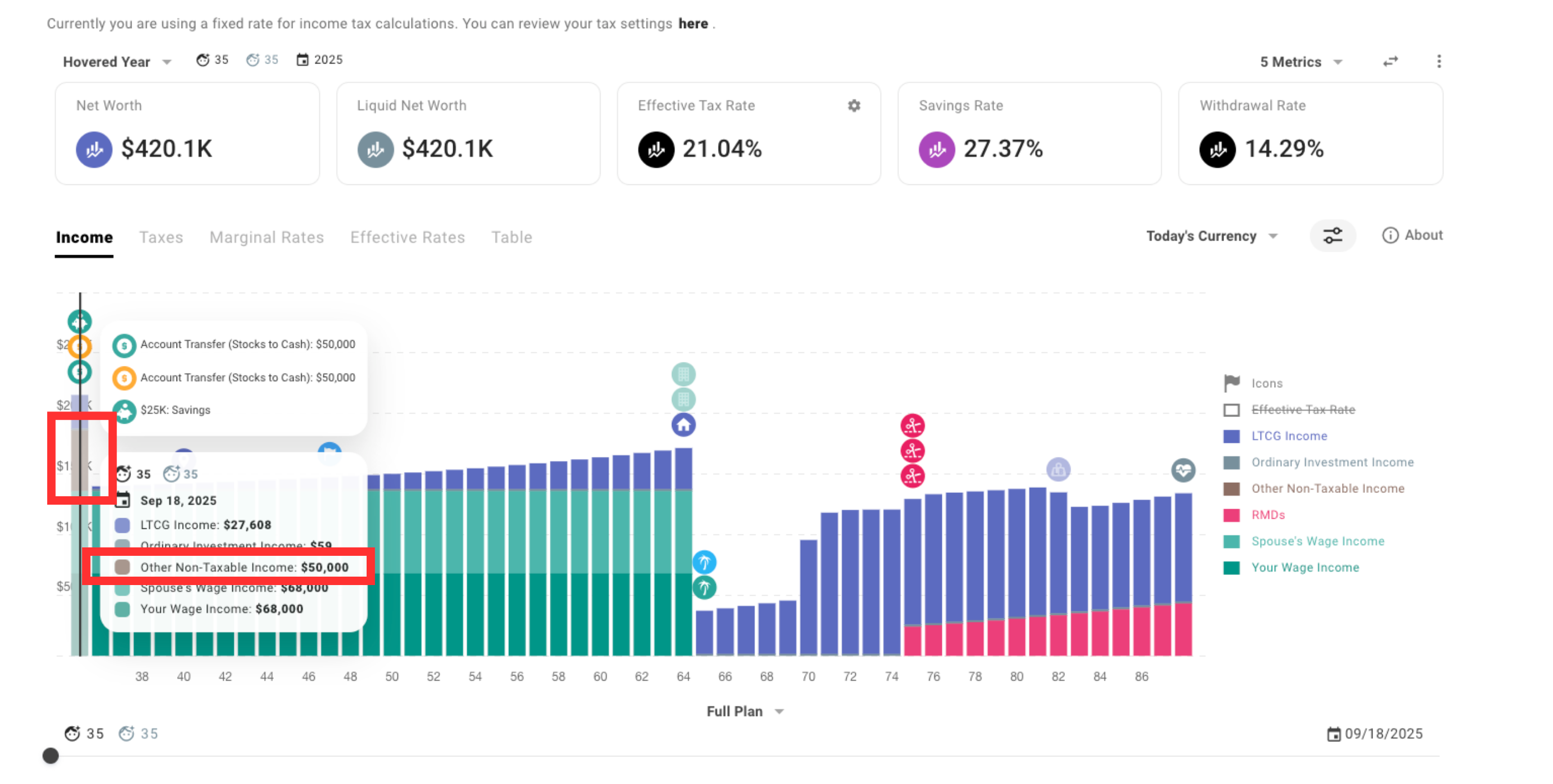Click the flag Icons legend icon
The height and width of the screenshot is (784, 1553).
[1231, 382]
